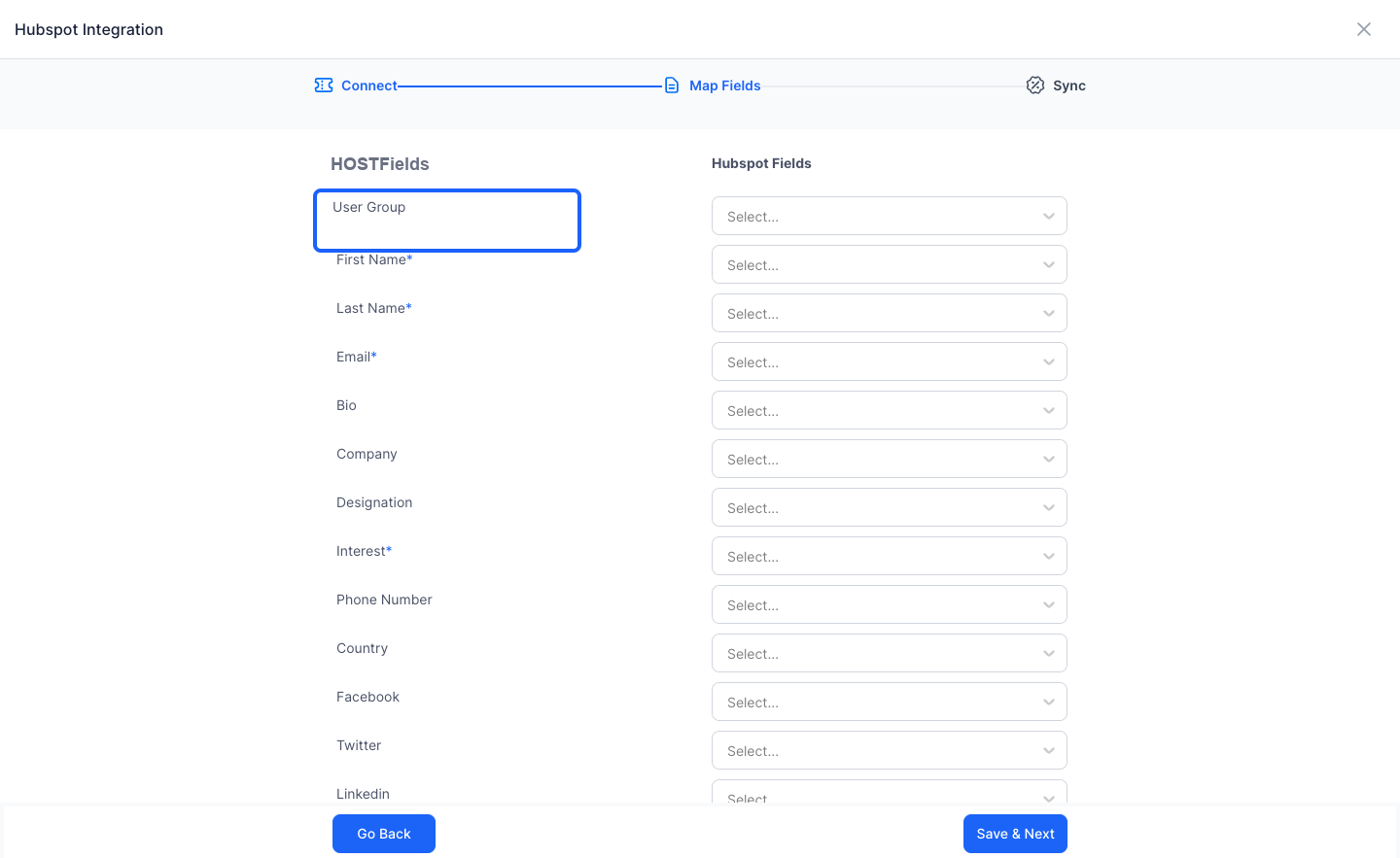
Task: Open the Email mapping select box
Action: pos(890,361)
